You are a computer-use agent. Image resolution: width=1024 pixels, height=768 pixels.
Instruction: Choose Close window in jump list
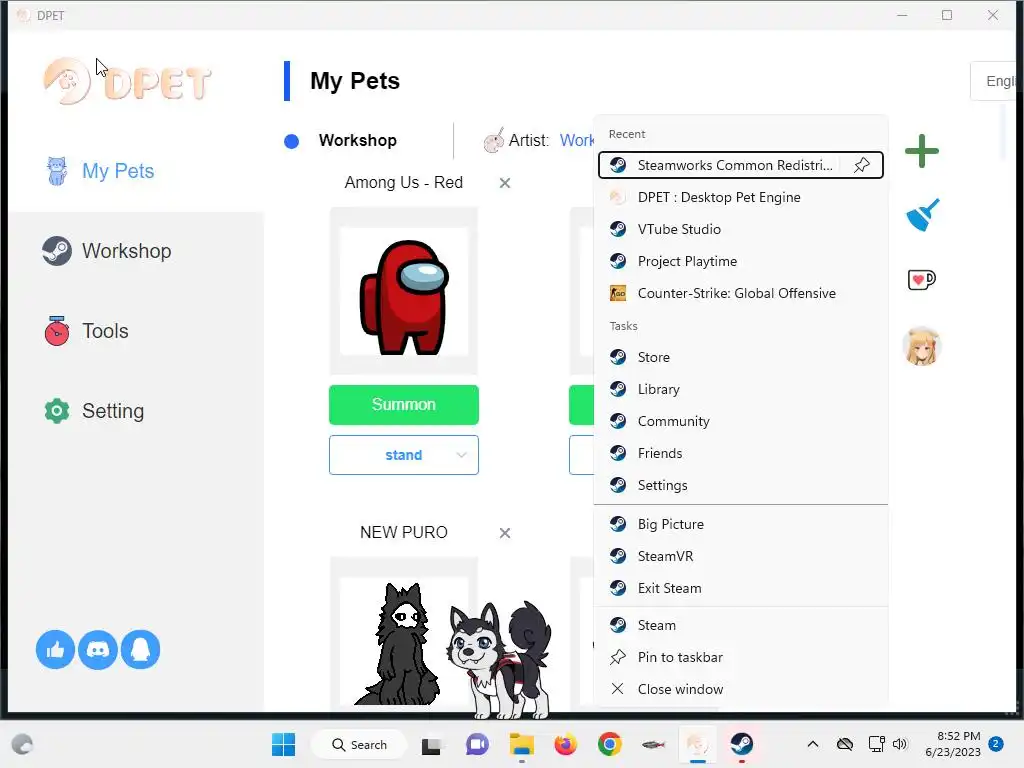(741, 689)
